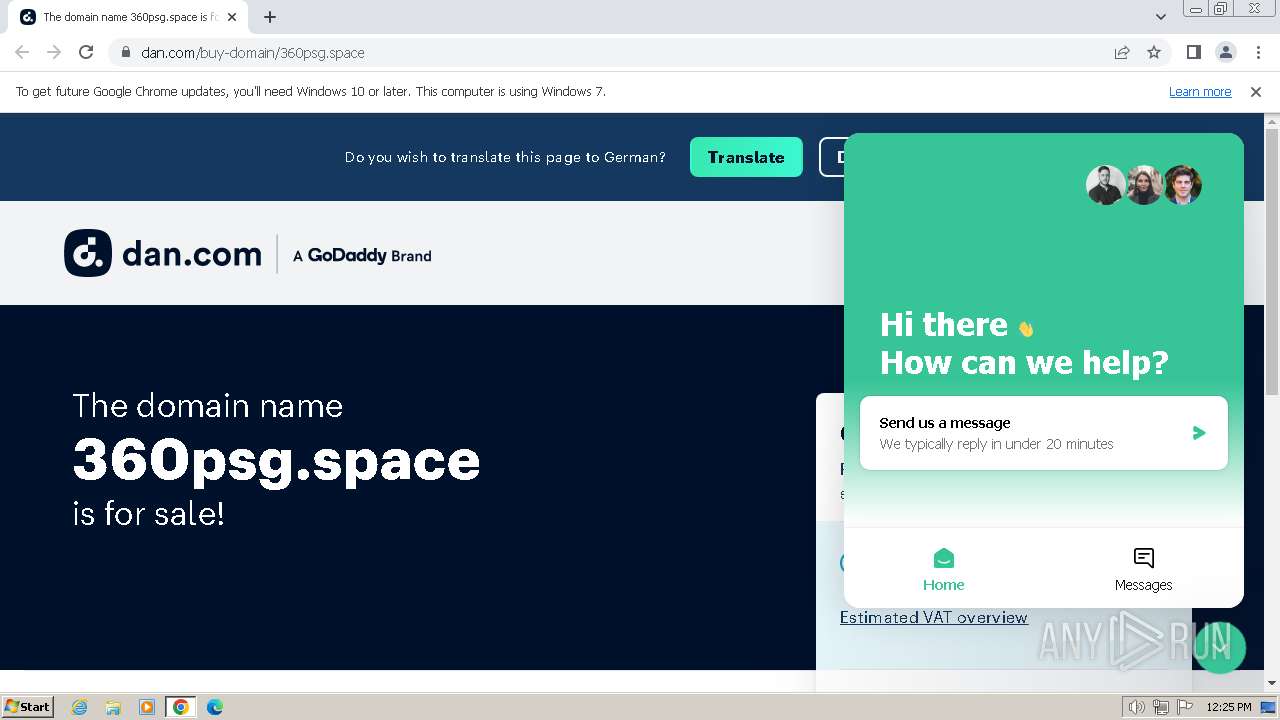1280x720 pixels.
Task: Reload the page with refresh icon
Action: click(86, 52)
